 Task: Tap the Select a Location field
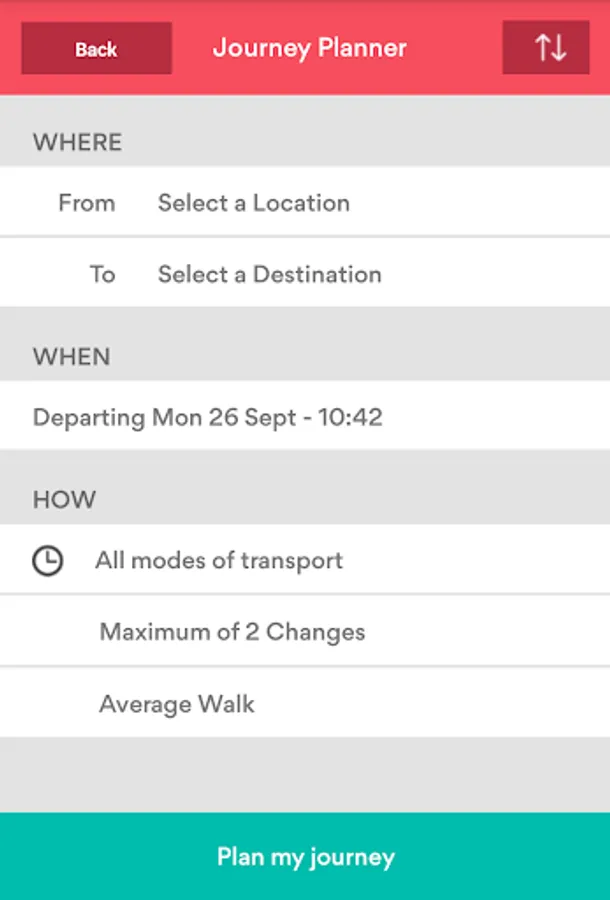point(254,203)
